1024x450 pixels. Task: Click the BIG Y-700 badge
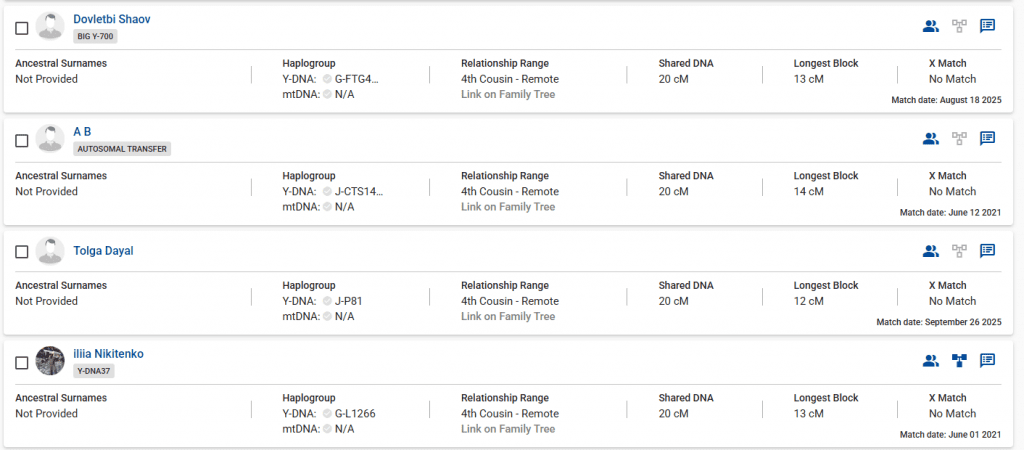(x=97, y=37)
